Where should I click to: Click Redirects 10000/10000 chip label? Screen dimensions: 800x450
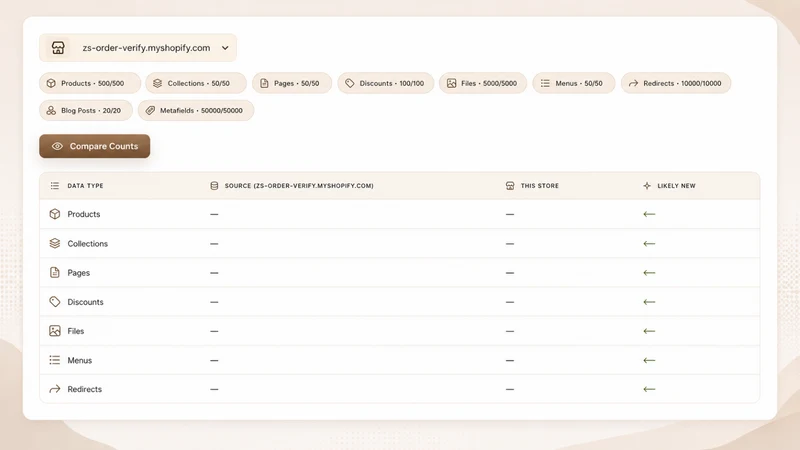682,83
